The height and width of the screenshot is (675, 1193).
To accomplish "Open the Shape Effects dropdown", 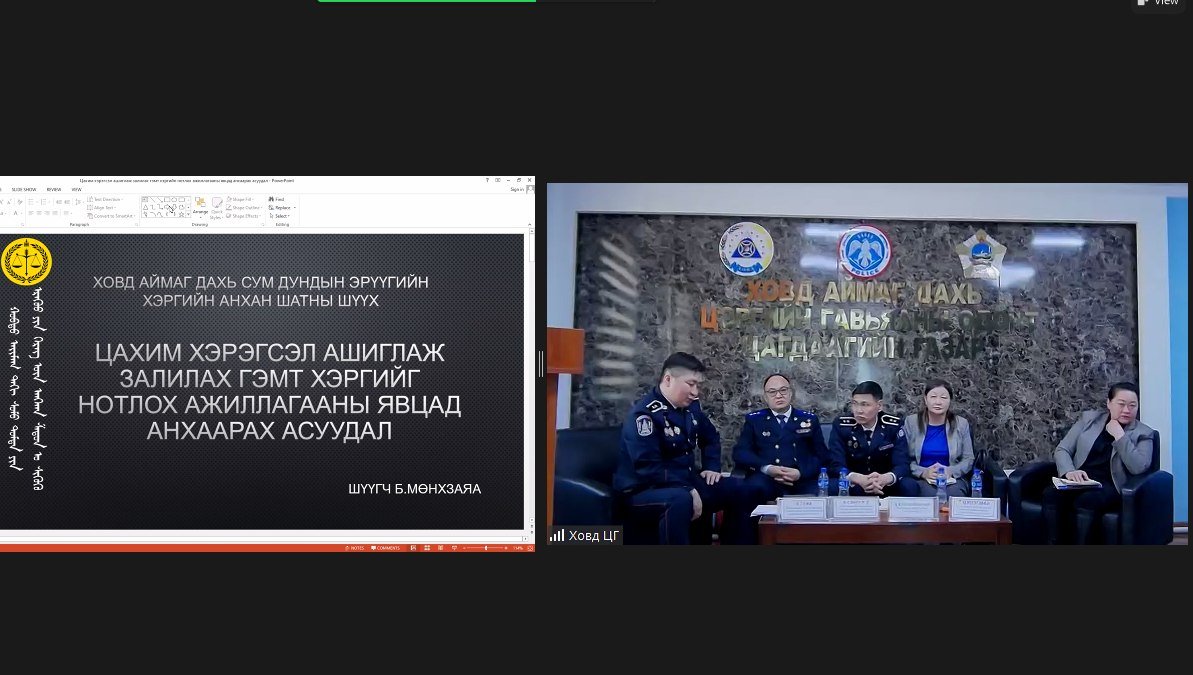I will 246,216.
